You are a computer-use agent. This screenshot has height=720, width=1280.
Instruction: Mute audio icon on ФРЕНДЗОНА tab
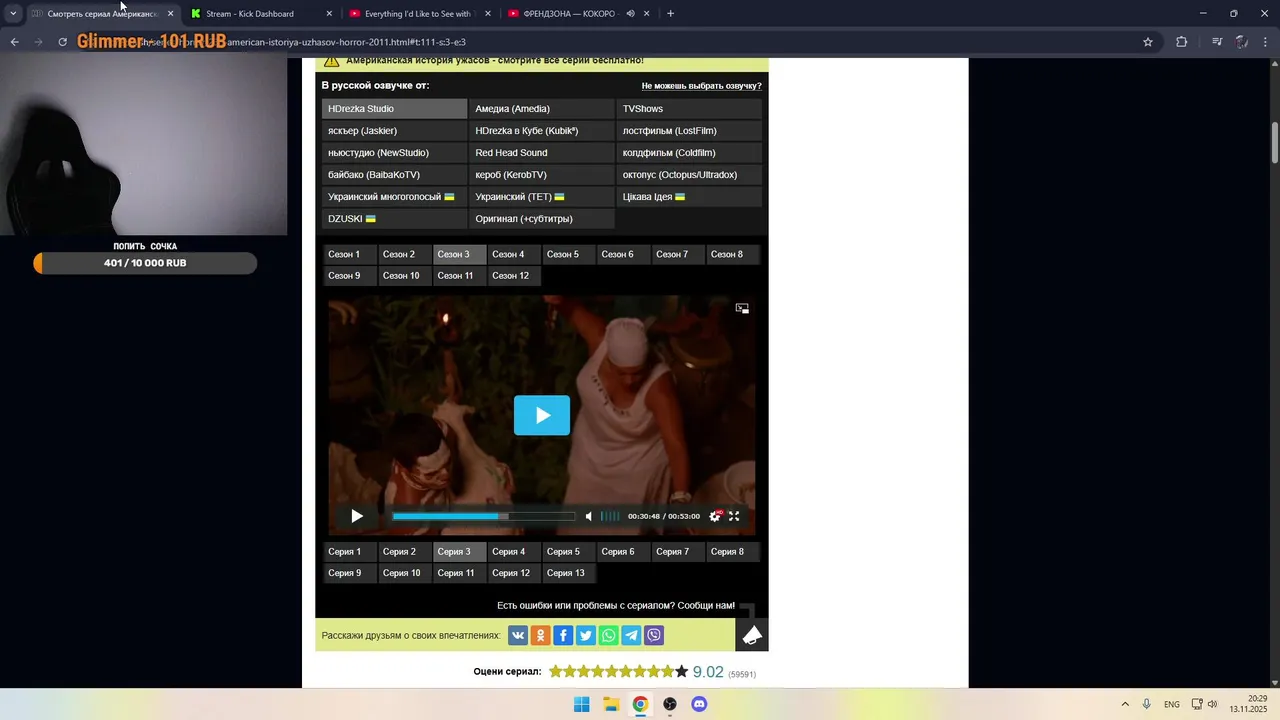[x=630, y=14]
